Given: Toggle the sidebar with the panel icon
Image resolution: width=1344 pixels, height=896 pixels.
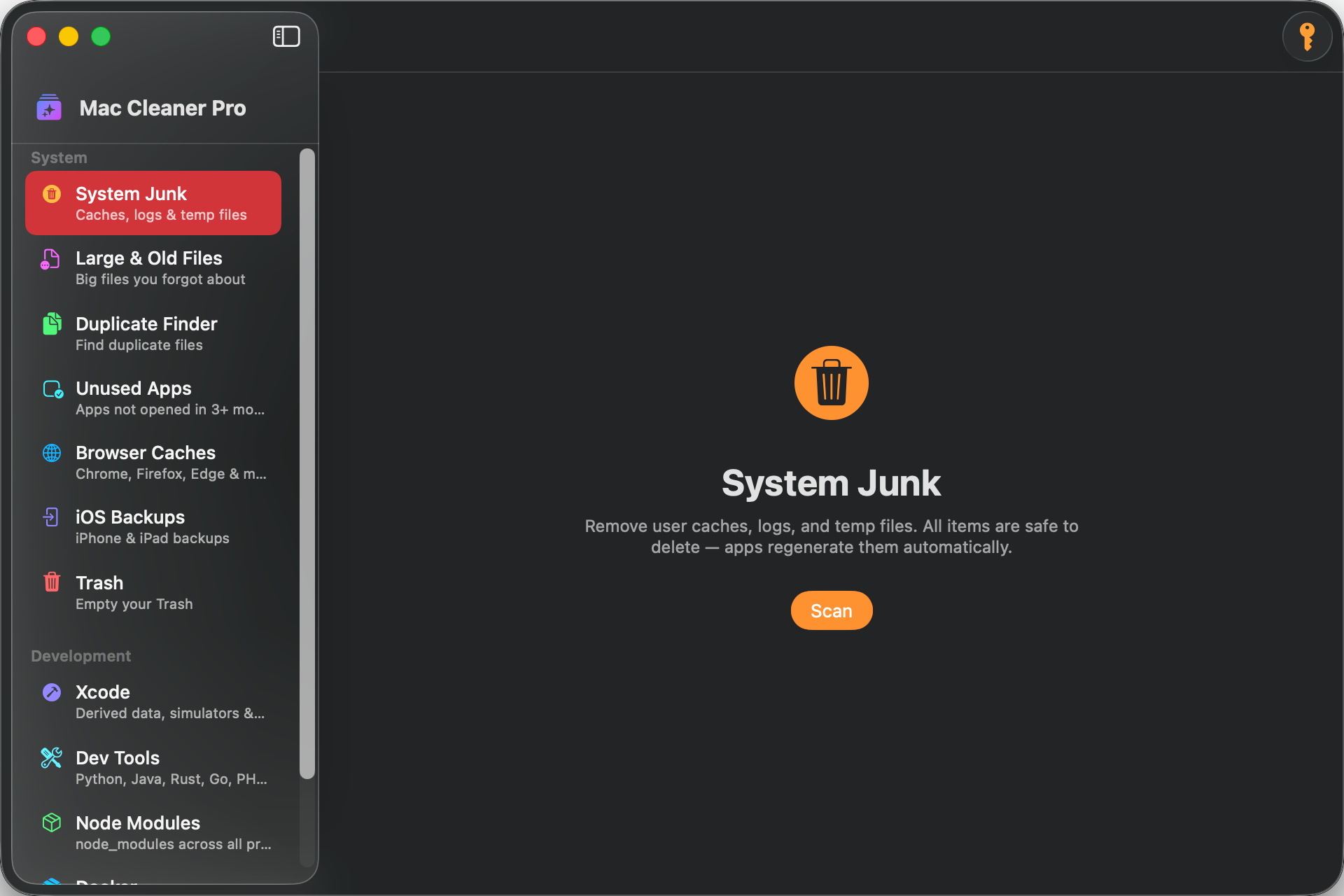Looking at the screenshot, I should coord(286,36).
